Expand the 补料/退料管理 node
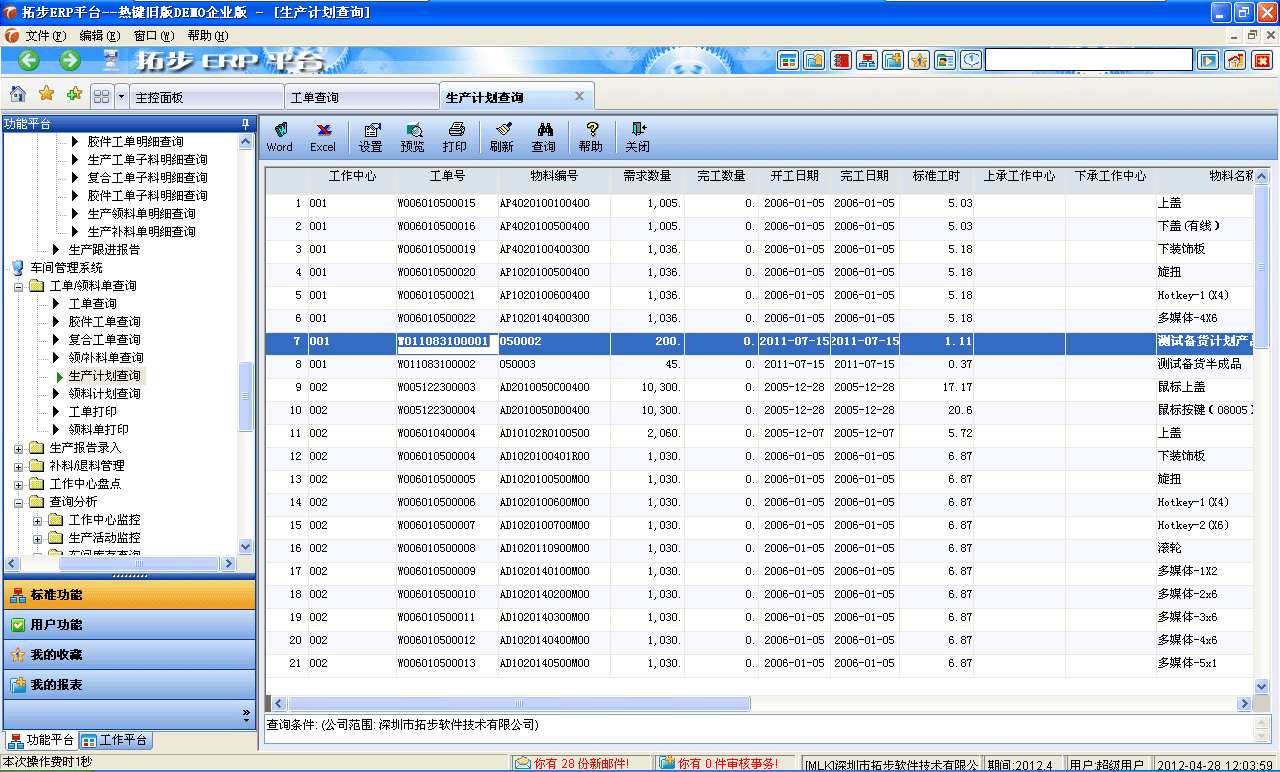The image size is (1280, 772). [x=17, y=465]
